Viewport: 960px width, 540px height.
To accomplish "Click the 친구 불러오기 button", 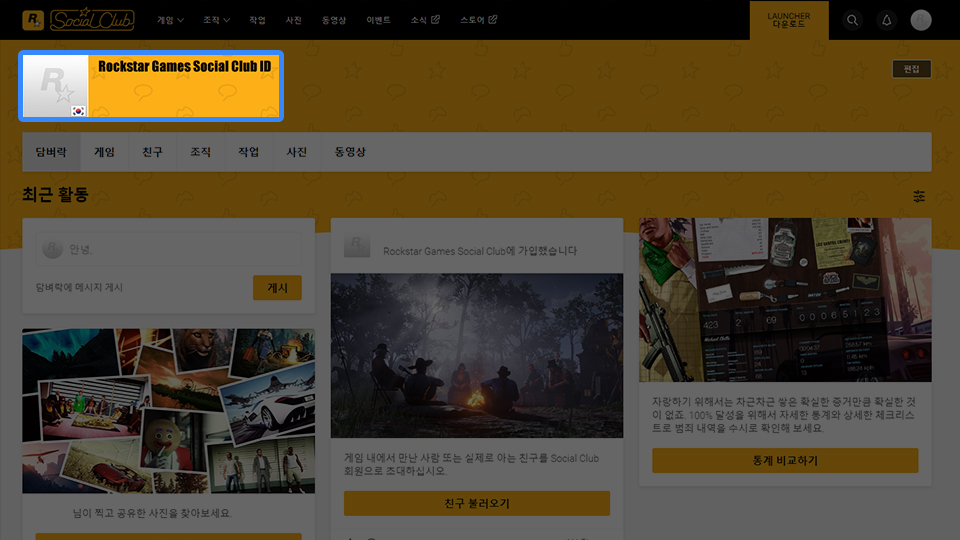I will coord(477,503).
